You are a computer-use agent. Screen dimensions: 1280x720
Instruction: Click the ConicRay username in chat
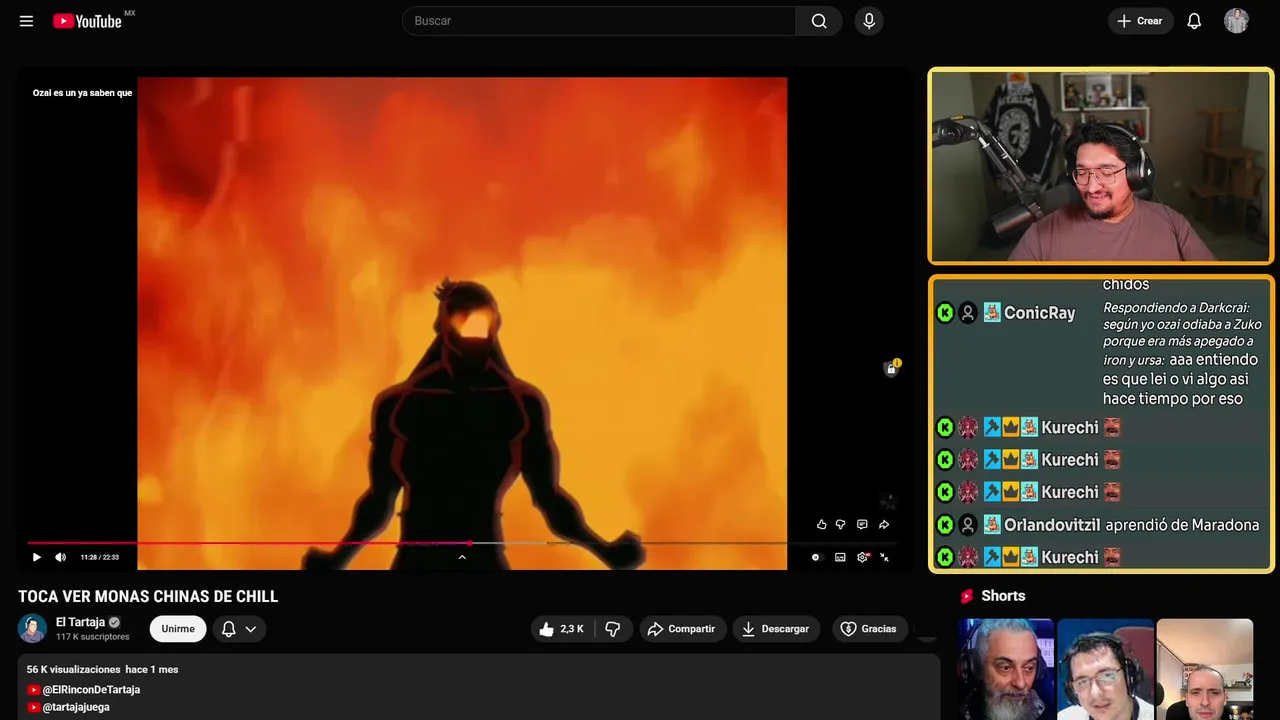(x=1039, y=313)
